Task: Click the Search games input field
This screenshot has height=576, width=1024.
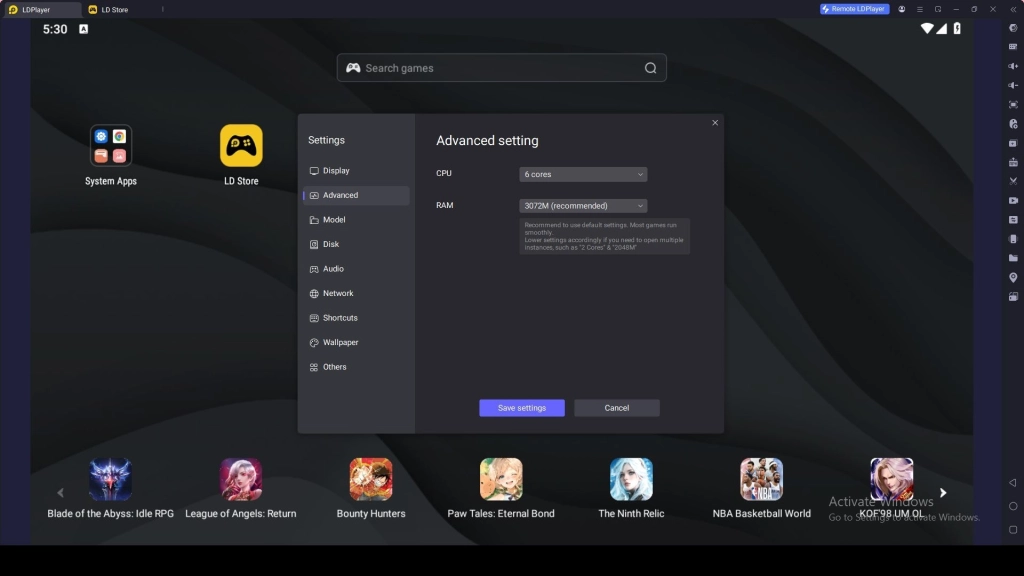Action: 500,67
